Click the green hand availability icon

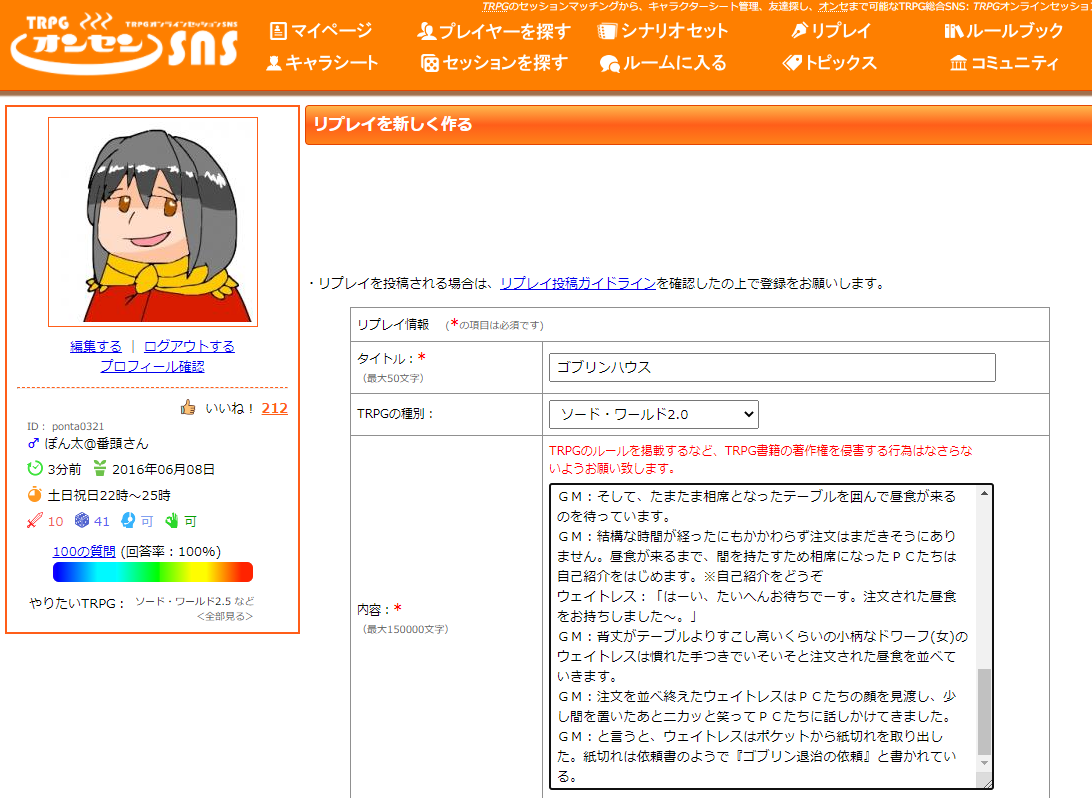tap(171, 520)
